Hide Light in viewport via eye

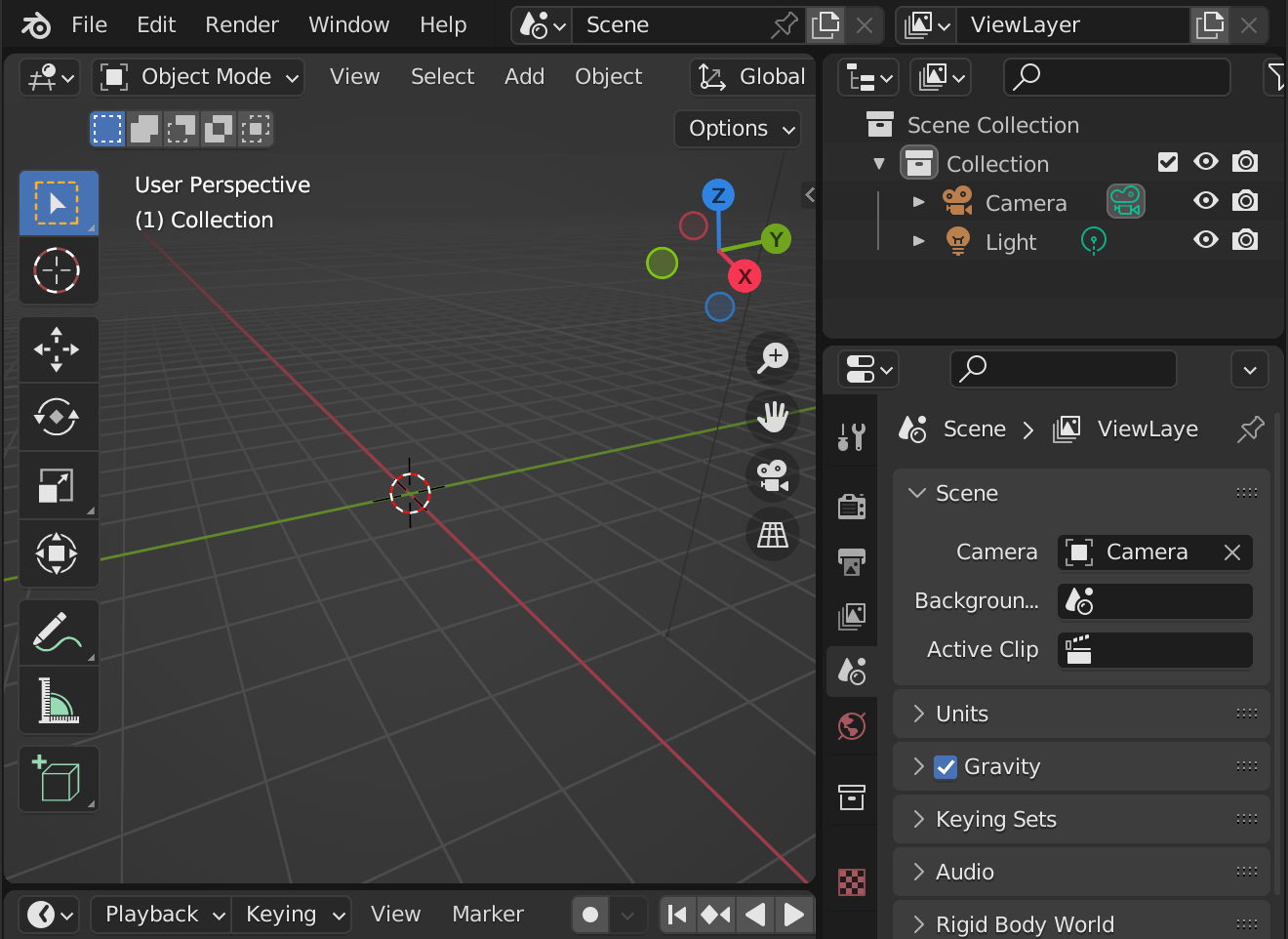[1206, 240]
